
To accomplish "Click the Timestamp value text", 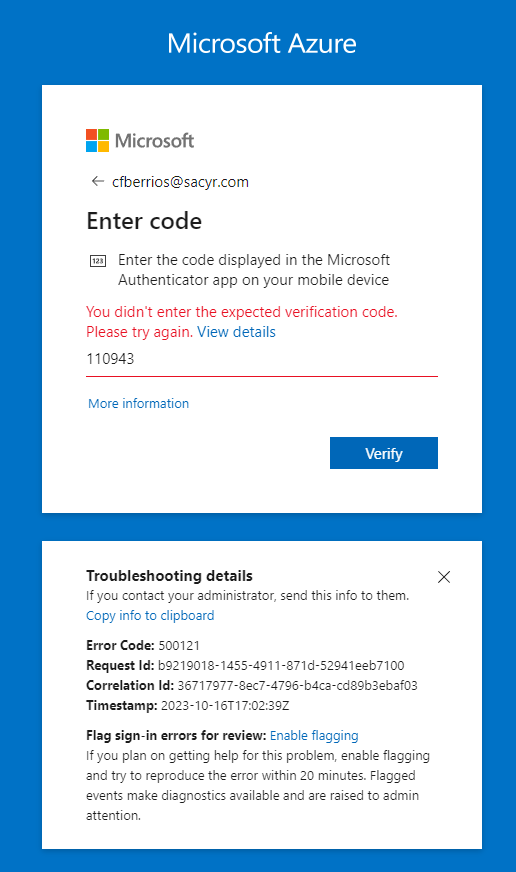I will coord(225,706).
